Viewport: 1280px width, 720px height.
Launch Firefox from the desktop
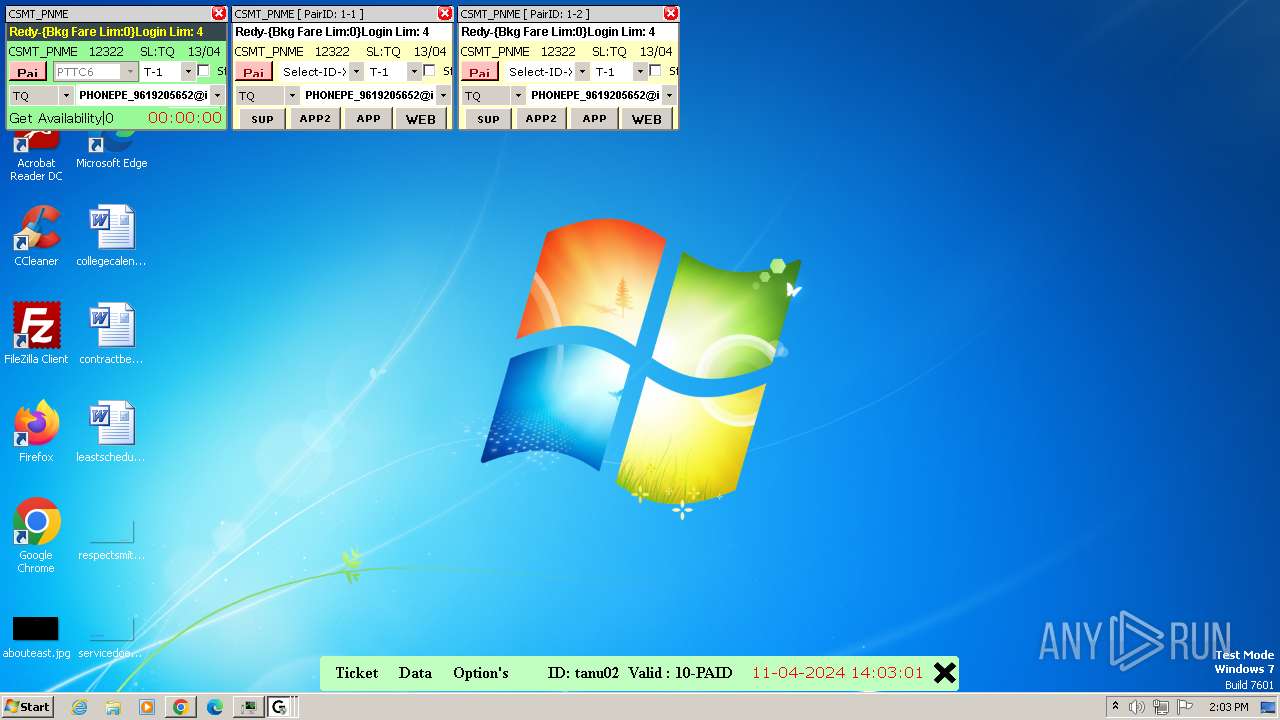click(36, 431)
